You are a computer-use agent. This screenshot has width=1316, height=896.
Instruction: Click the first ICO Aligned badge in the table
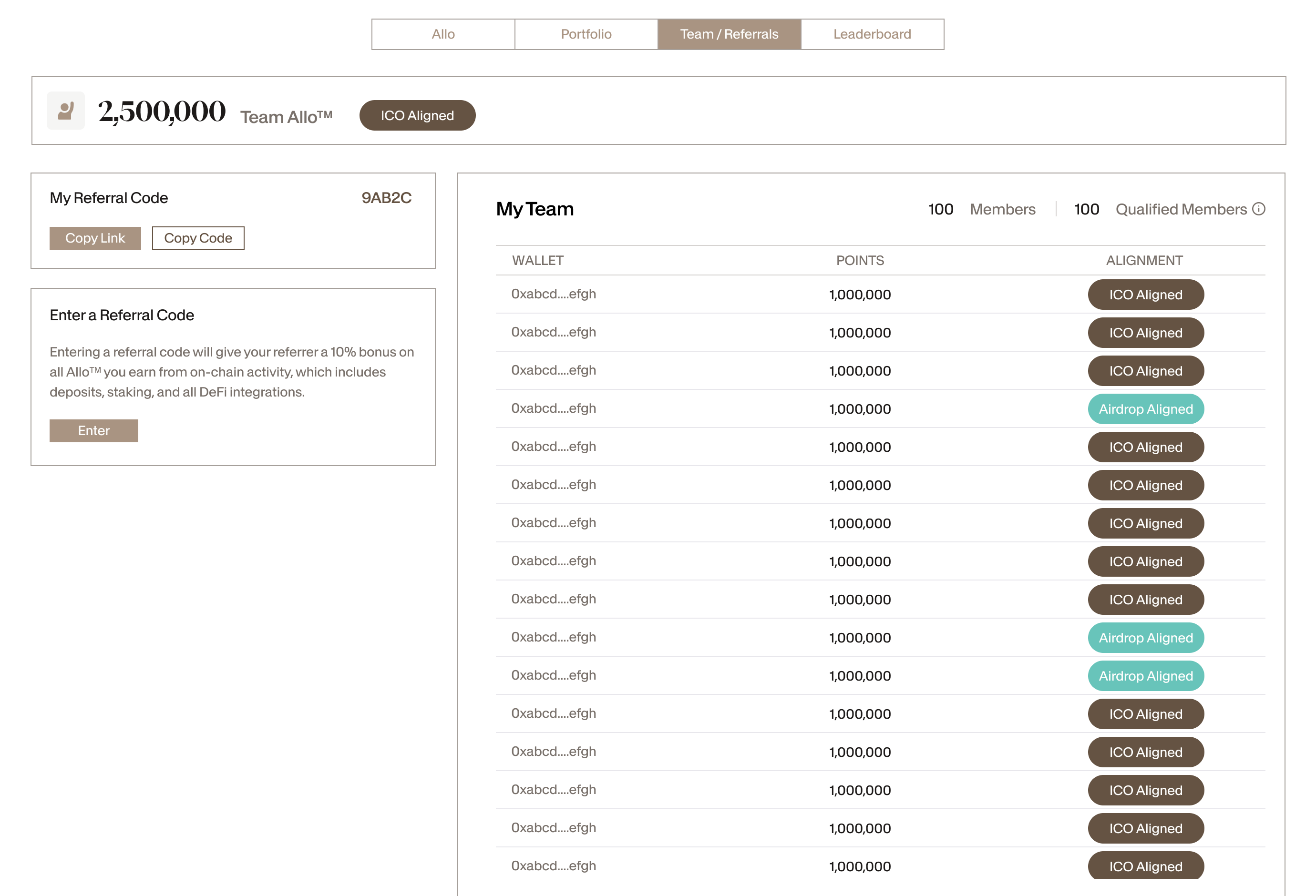pos(1146,295)
